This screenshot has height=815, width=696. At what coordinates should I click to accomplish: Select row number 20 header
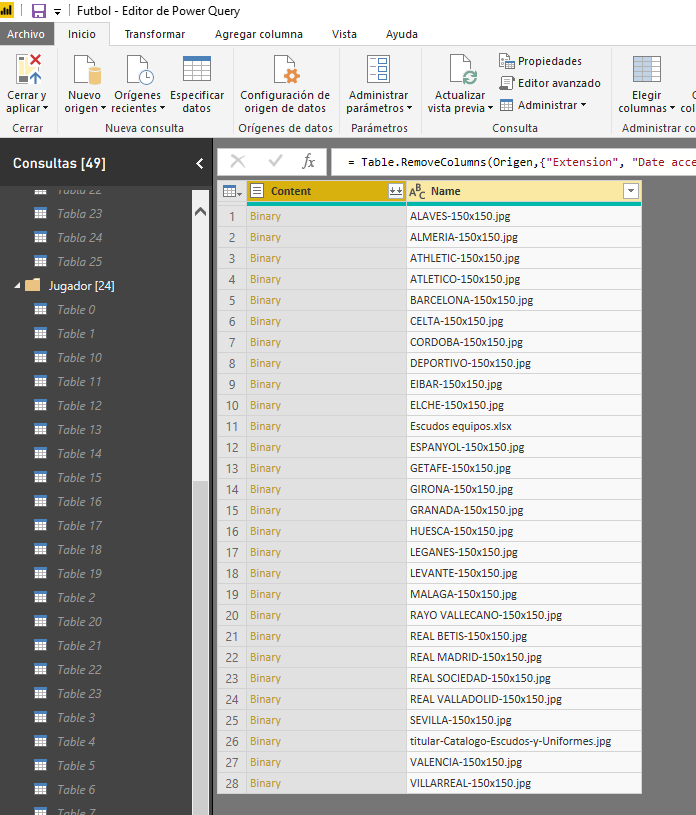click(x=232, y=615)
